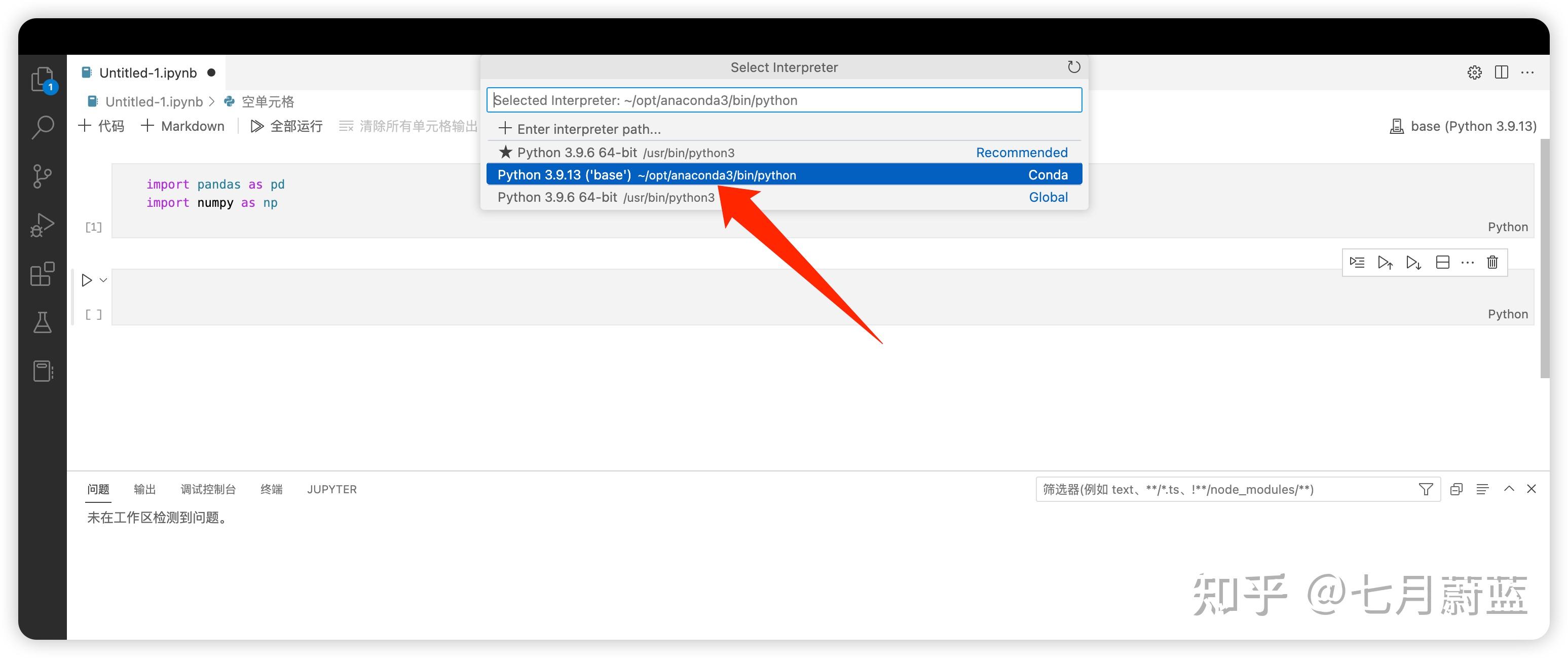The height and width of the screenshot is (658, 1568).
Task: Open the Extensions sidebar icon
Action: (42, 274)
